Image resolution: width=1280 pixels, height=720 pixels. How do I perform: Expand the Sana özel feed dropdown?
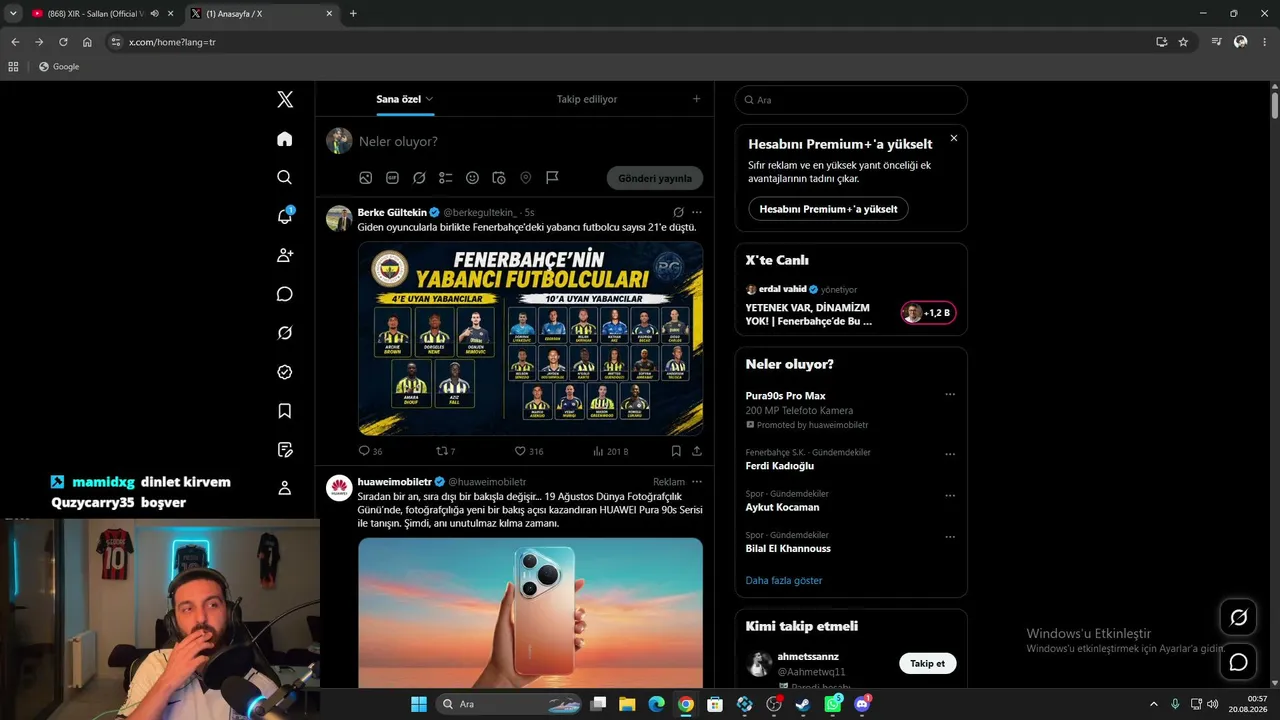click(429, 99)
